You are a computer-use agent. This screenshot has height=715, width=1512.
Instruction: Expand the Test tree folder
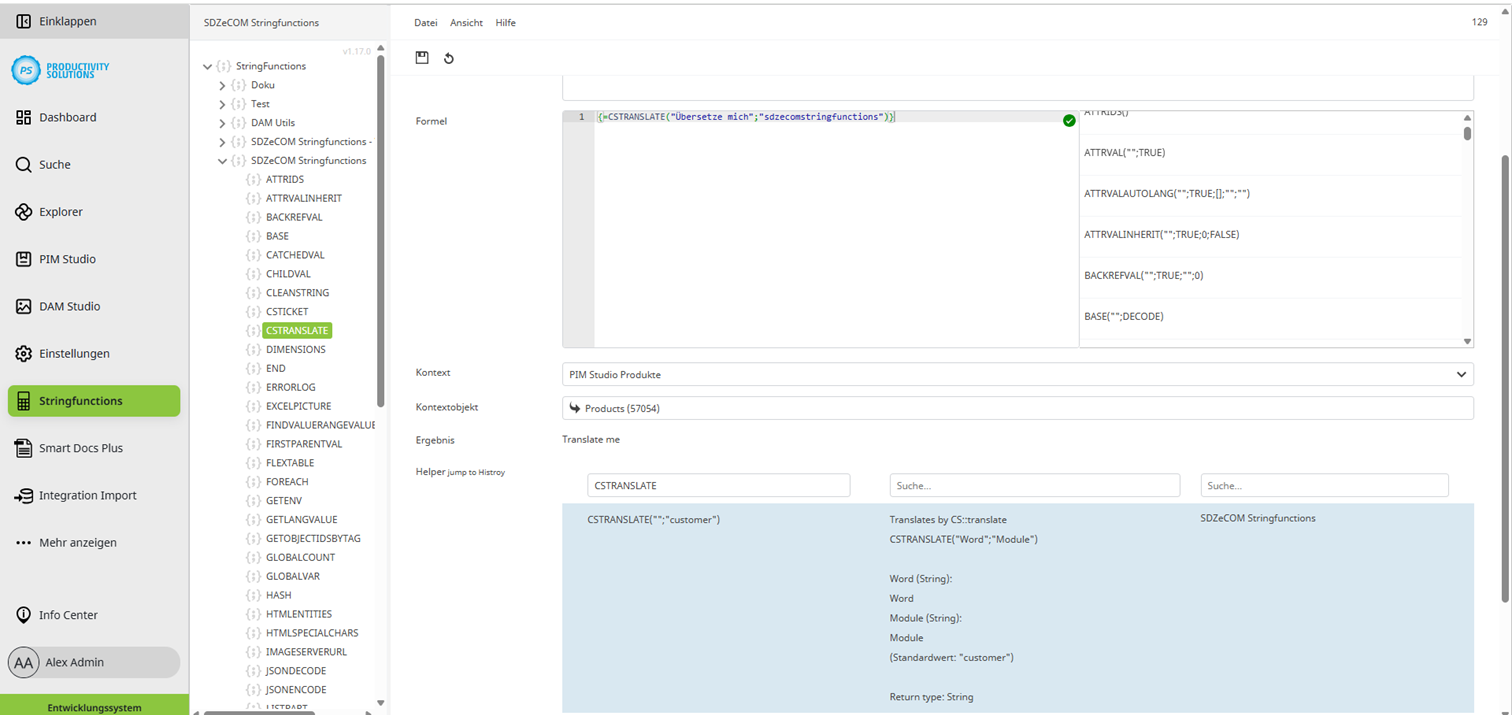pos(222,105)
